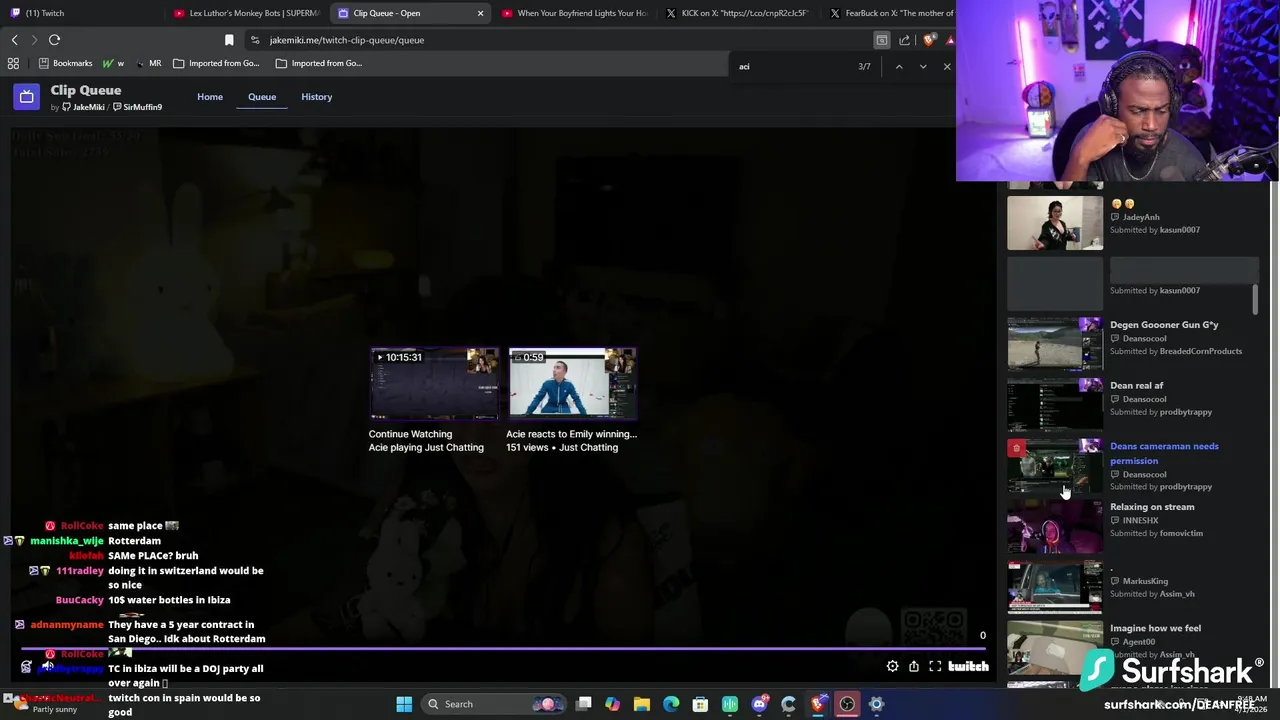
Task: Click the Clip Queue purple logo icon
Action: coord(27,97)
